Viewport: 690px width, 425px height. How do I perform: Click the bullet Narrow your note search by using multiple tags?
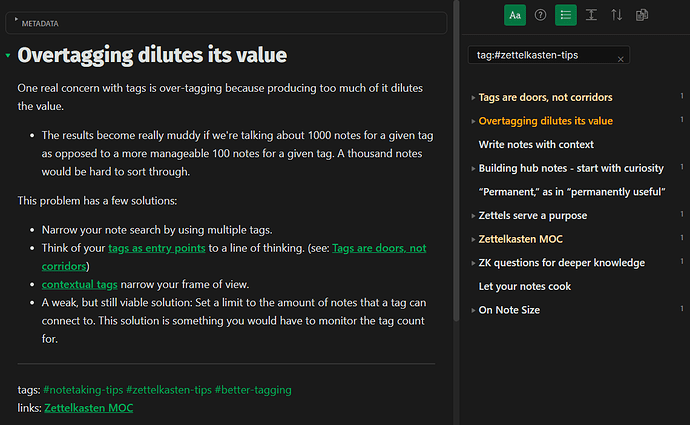[x=157, y=230]
